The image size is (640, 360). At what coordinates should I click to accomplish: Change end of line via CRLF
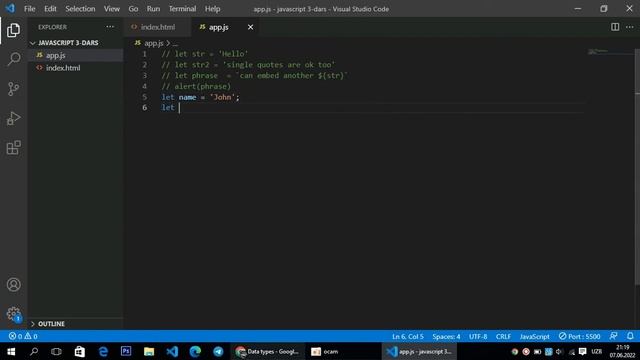pyautogui.click(x=503, y=336)
